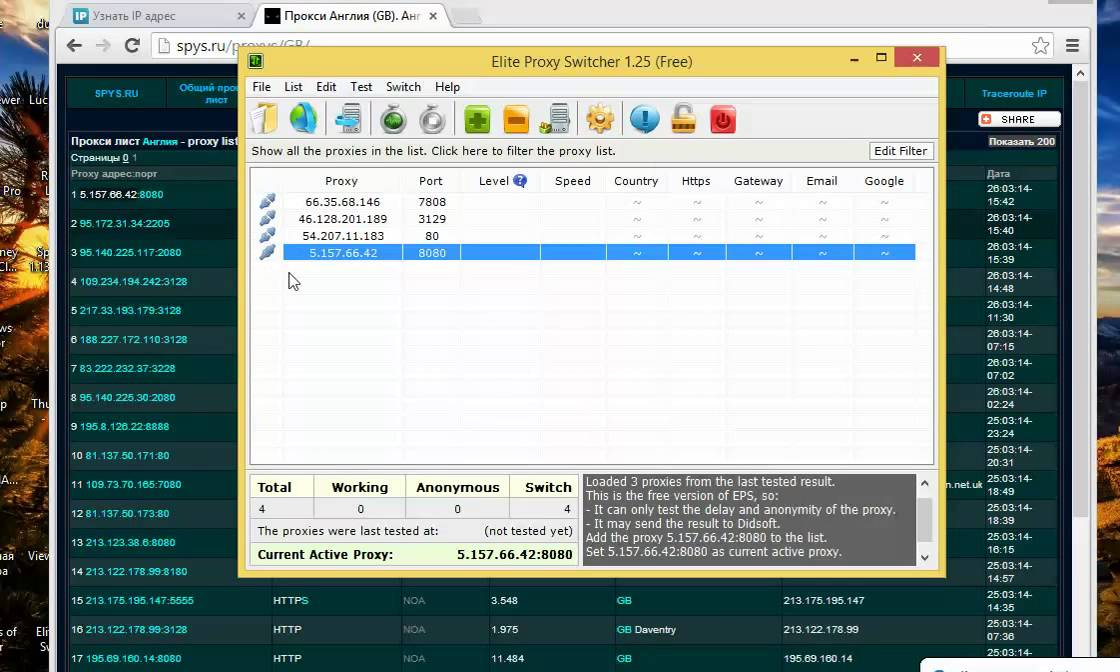Sort by the Proxy column header
1120x672 pixels.
point(341,181)
